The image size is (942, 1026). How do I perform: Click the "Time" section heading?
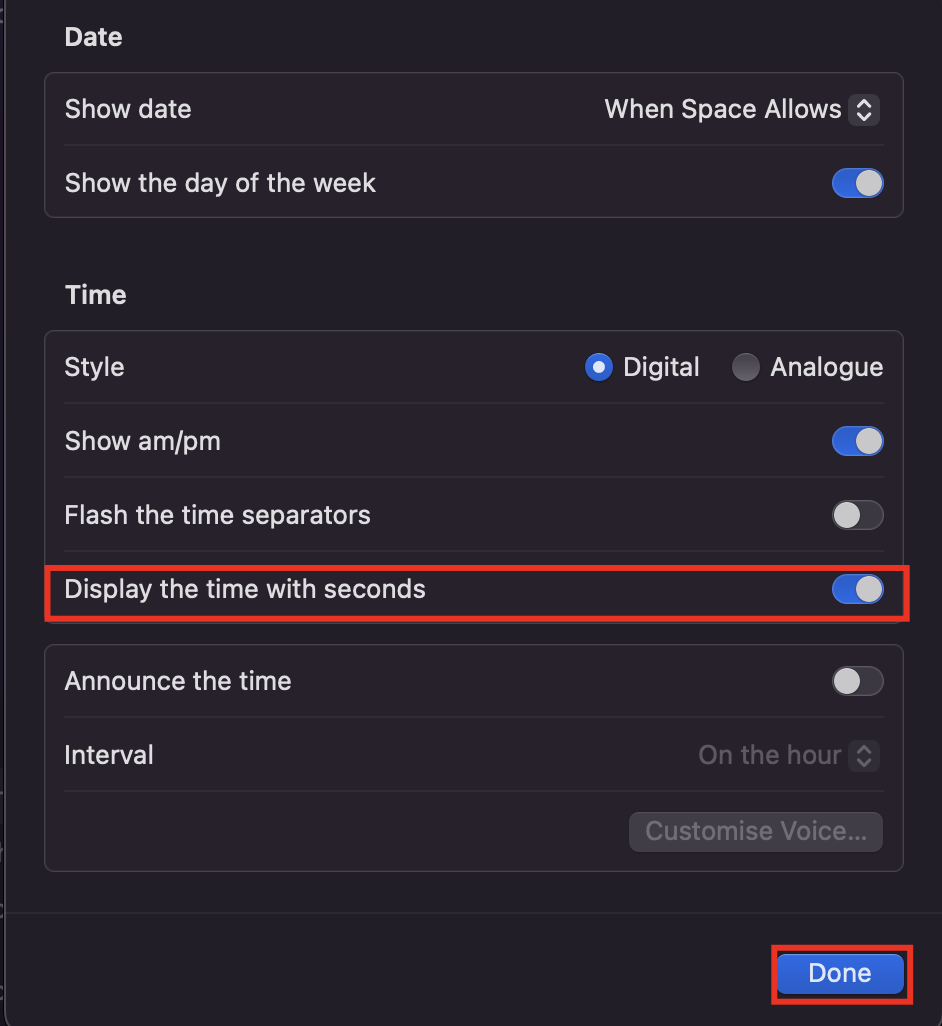(95, 295)
